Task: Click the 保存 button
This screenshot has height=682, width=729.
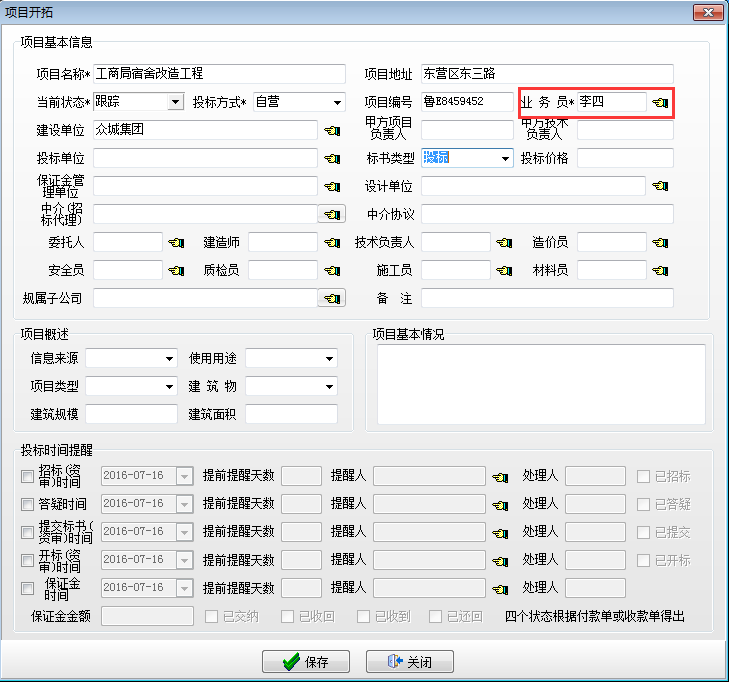Action: tap(308, 661)
